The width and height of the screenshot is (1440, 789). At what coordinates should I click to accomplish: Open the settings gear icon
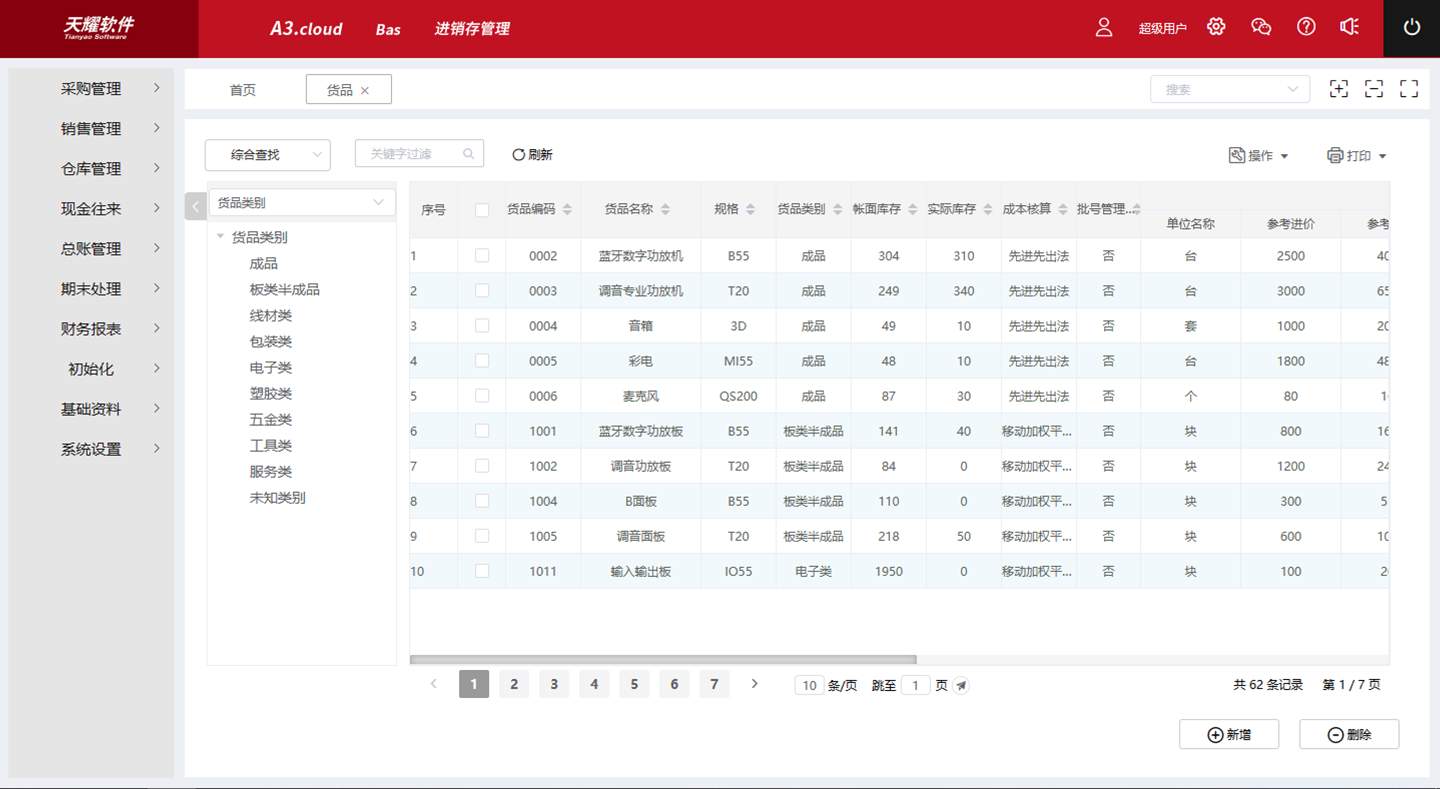(x=1216, y=27)
